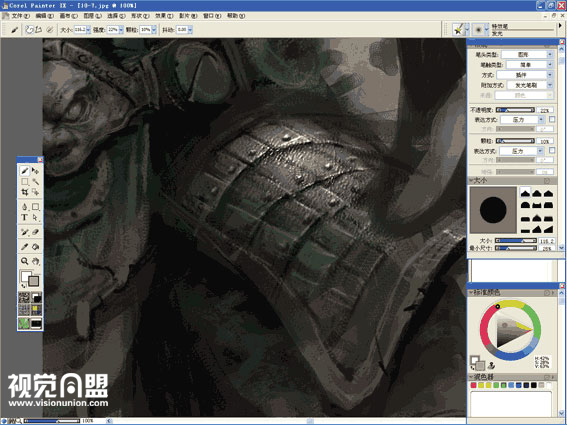Screen dimensions: 567x425
Task: Open the brush selector bar flyout arrow
Action: [x=560, y=26]
